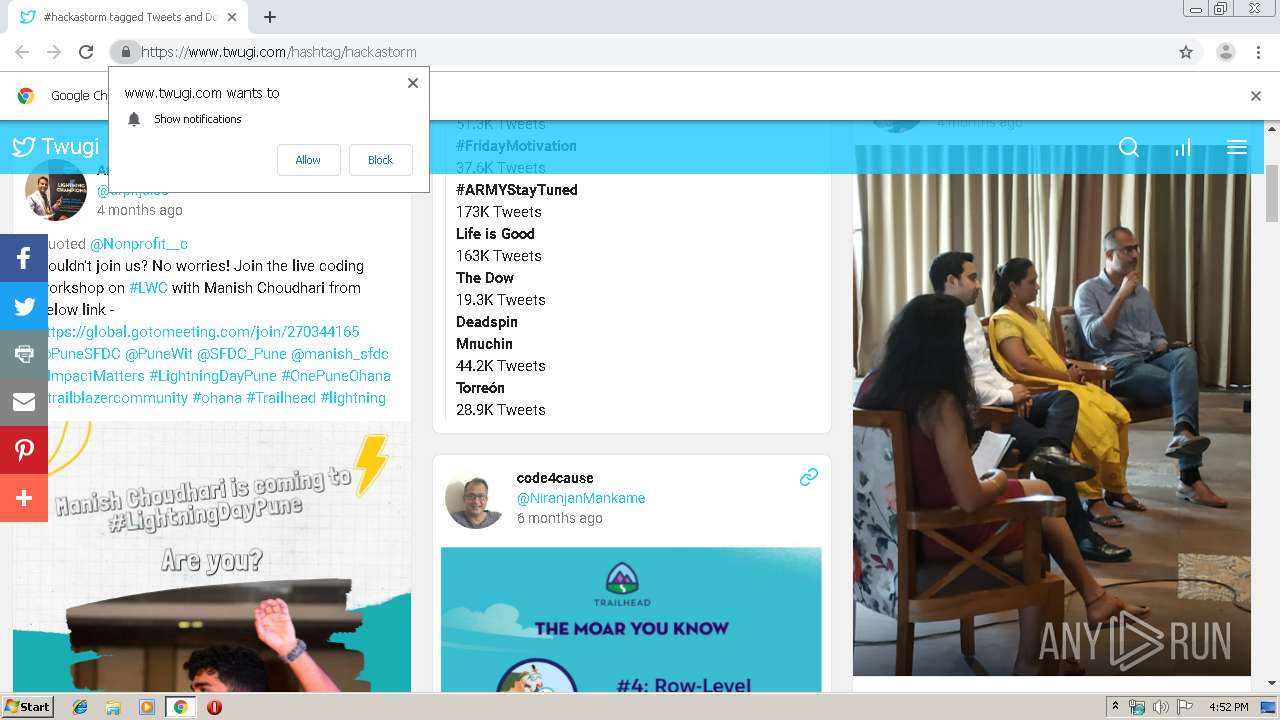The width and height of the screenshot is (1280, 720).
Task: Open the Chrome profile avatar
Action: point(1225,52)
